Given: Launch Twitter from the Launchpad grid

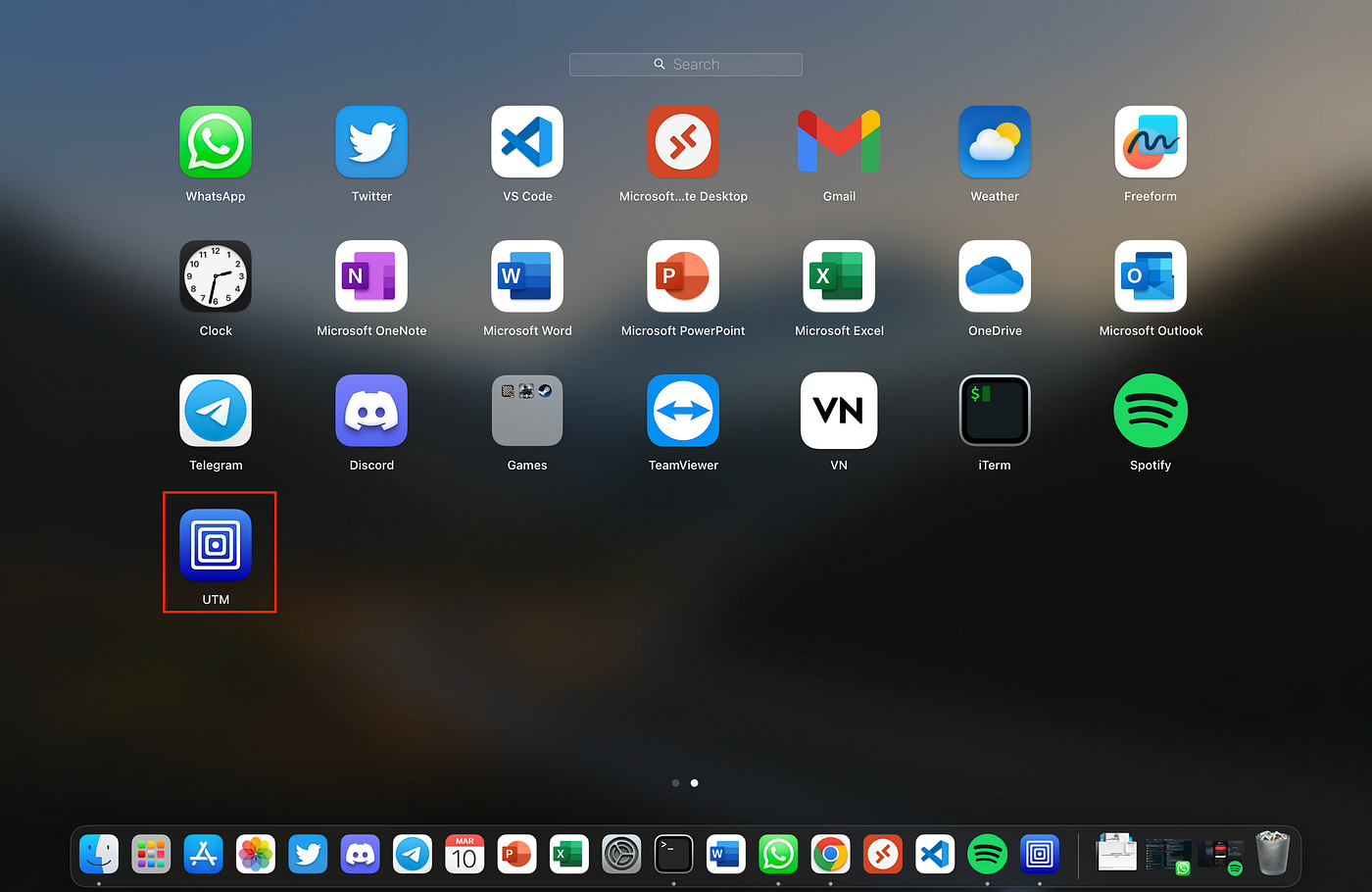Looking at the screenshot, I should (x=371, y=142).
